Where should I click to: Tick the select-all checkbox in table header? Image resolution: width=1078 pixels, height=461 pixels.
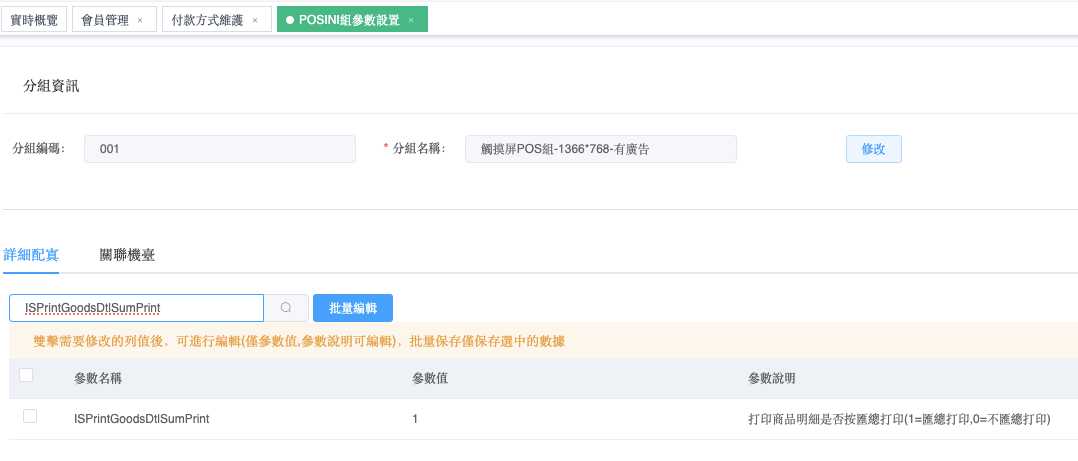coord(26,375)
